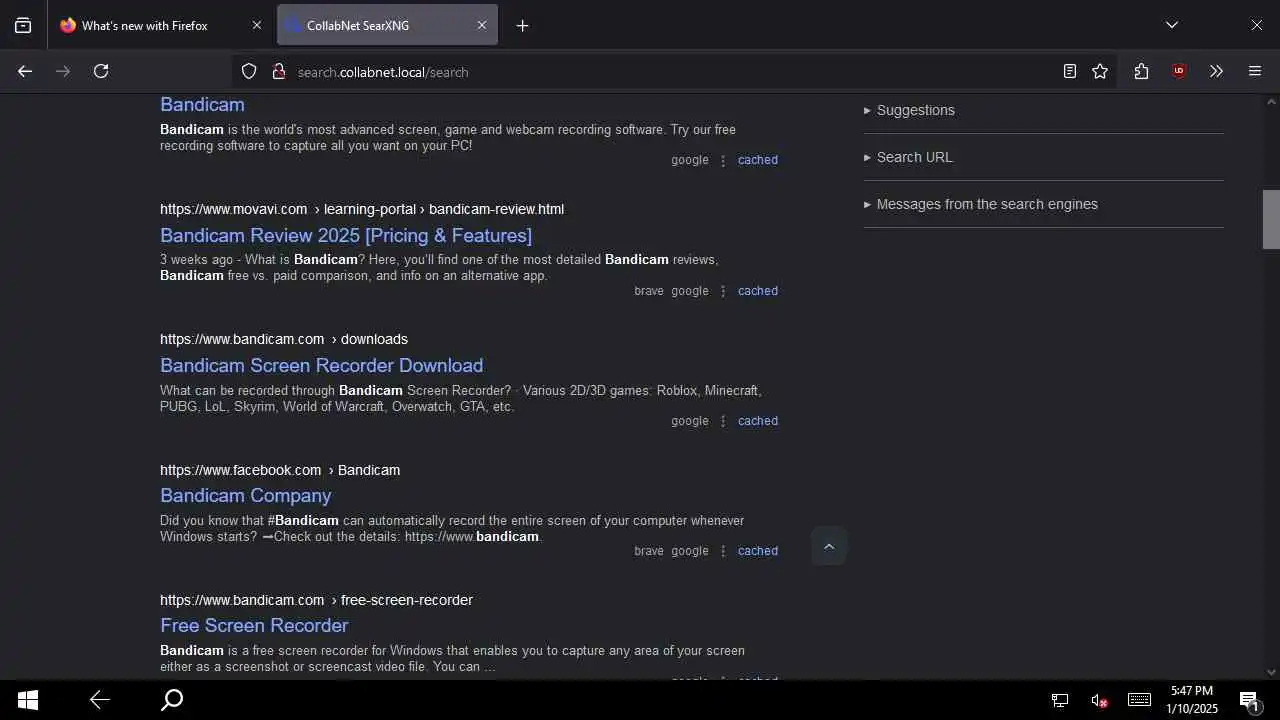Open the Windows notification center icon

(x=1249, y=700)
